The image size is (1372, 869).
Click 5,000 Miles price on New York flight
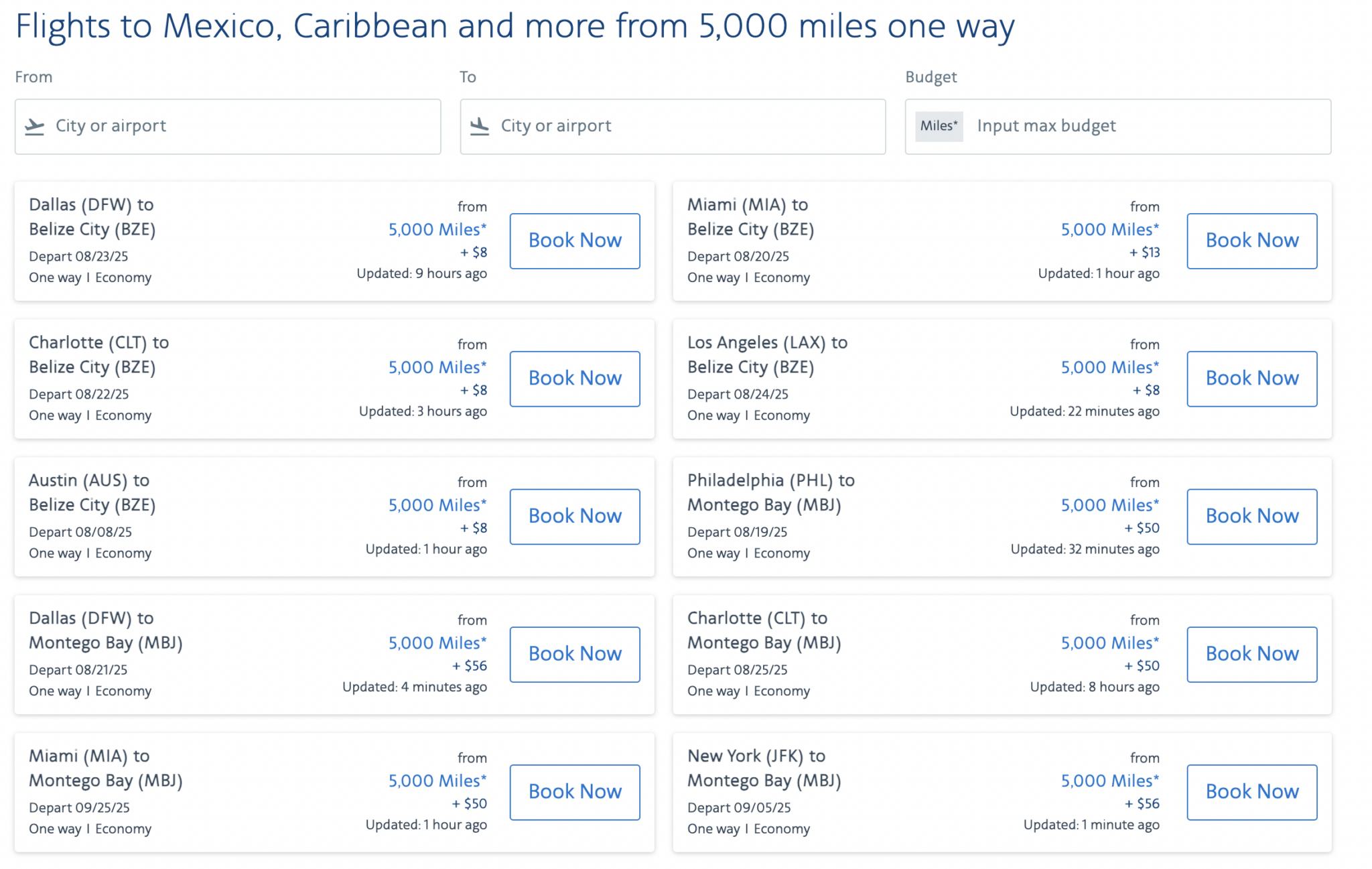point(1109,781)
